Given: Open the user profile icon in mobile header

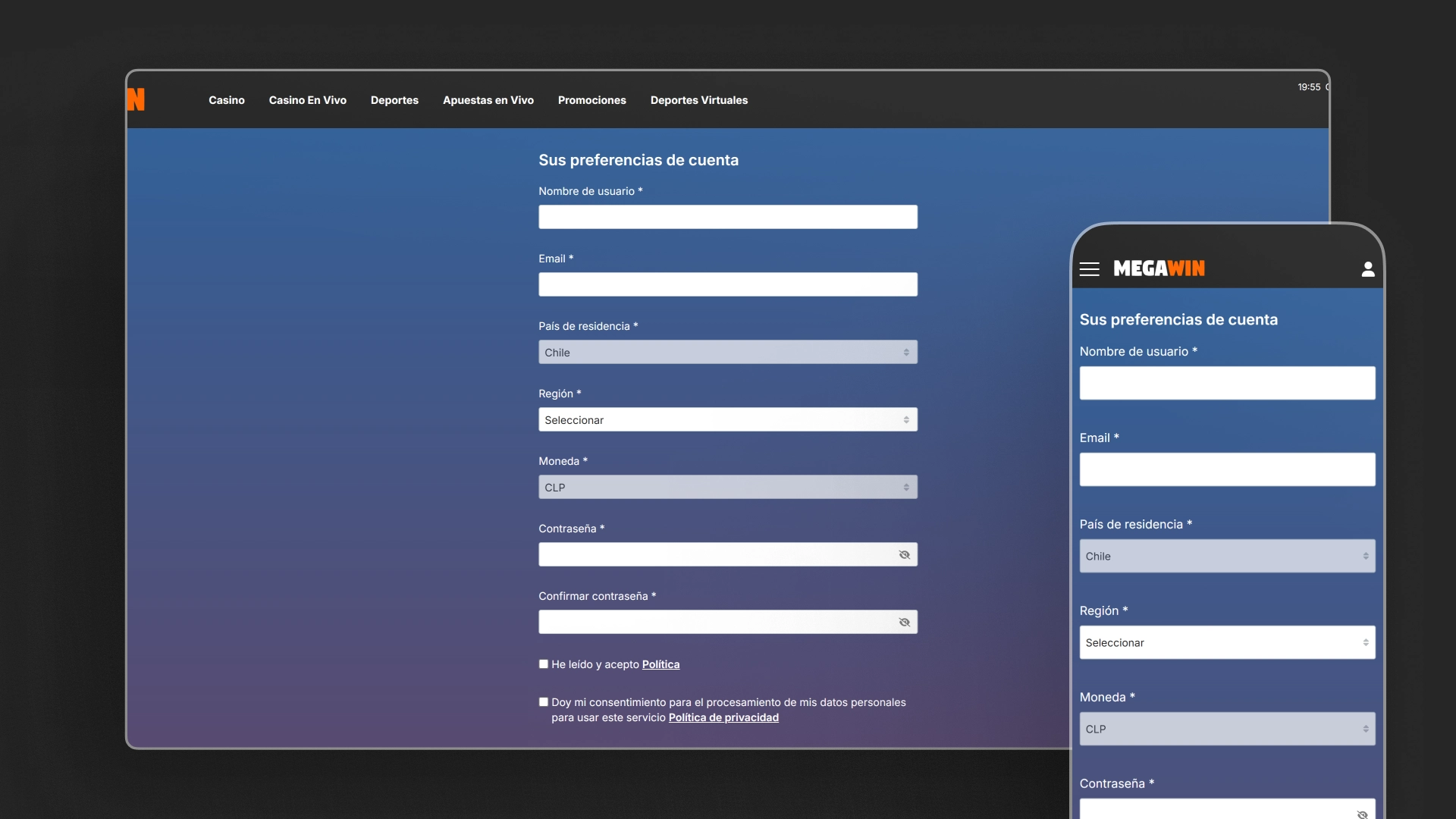Looking at the screenshot, I should [1367, 269].
